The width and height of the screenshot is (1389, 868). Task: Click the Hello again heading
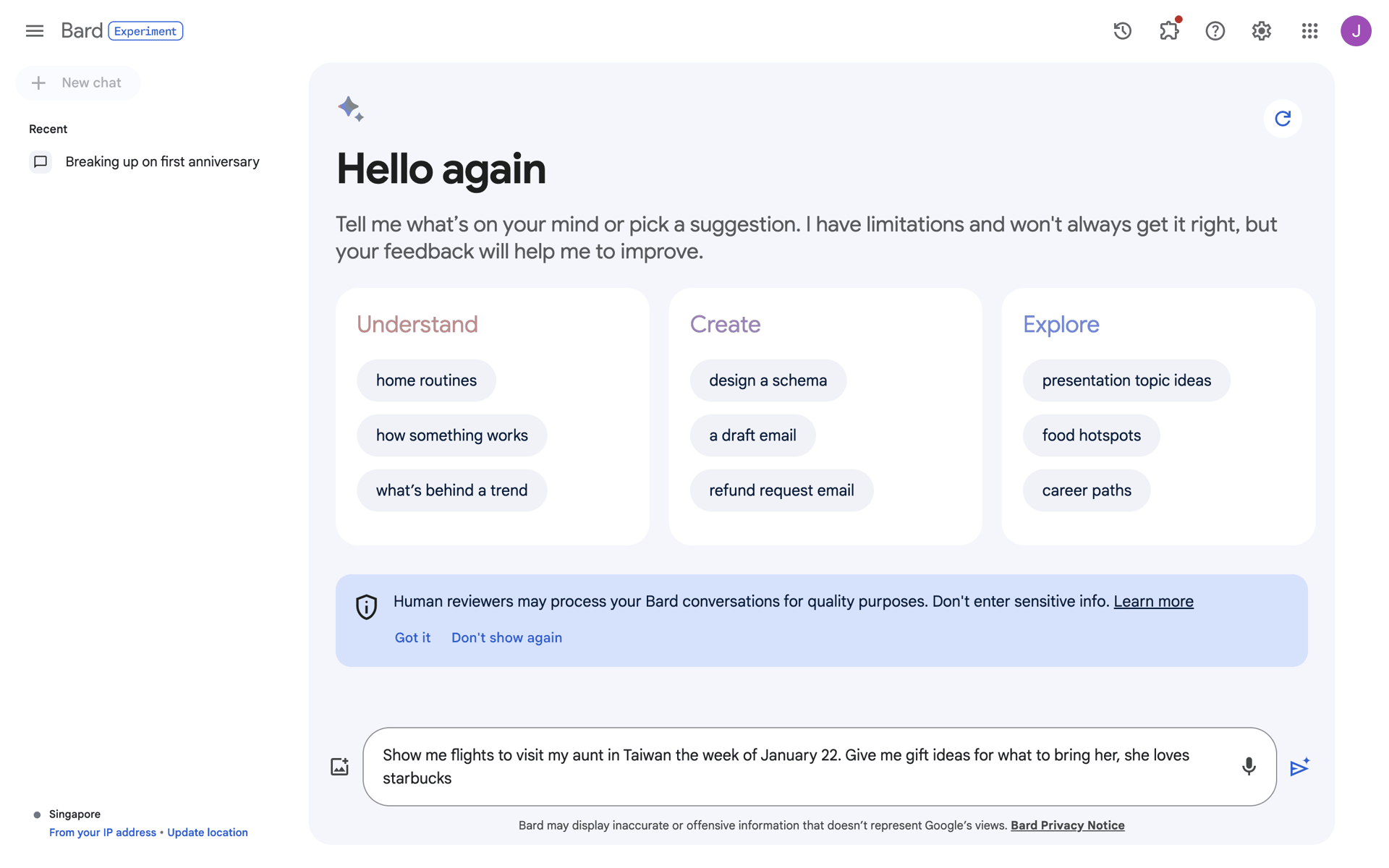(441, 169)
